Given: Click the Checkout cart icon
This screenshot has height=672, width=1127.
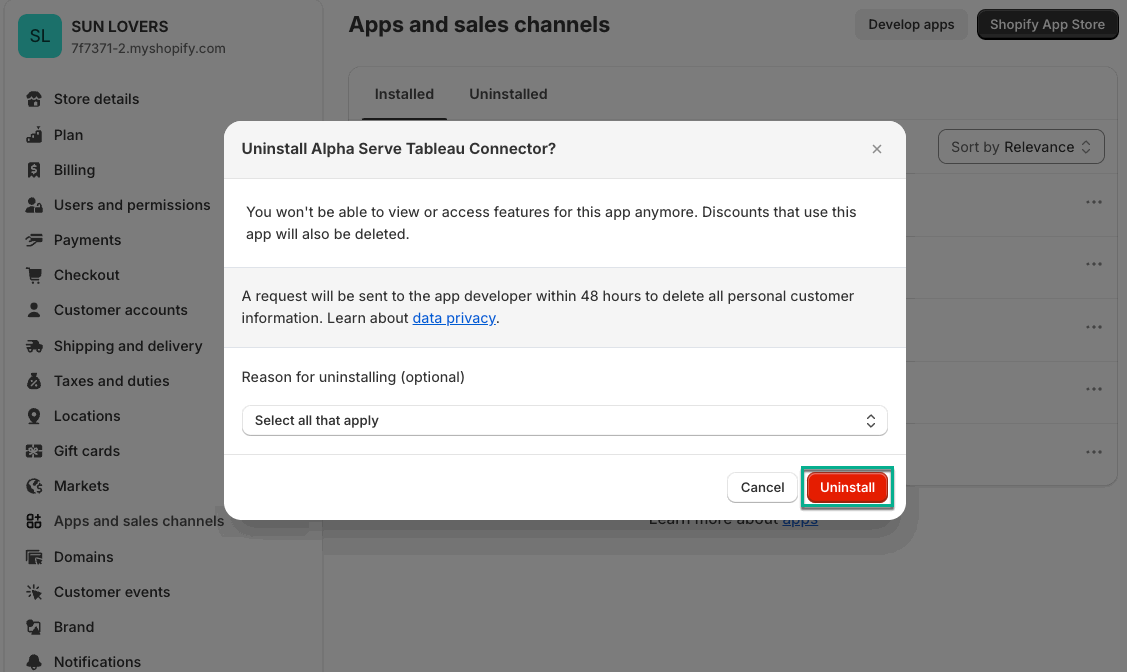Looking at the screenshot, I should pos(35,275).
